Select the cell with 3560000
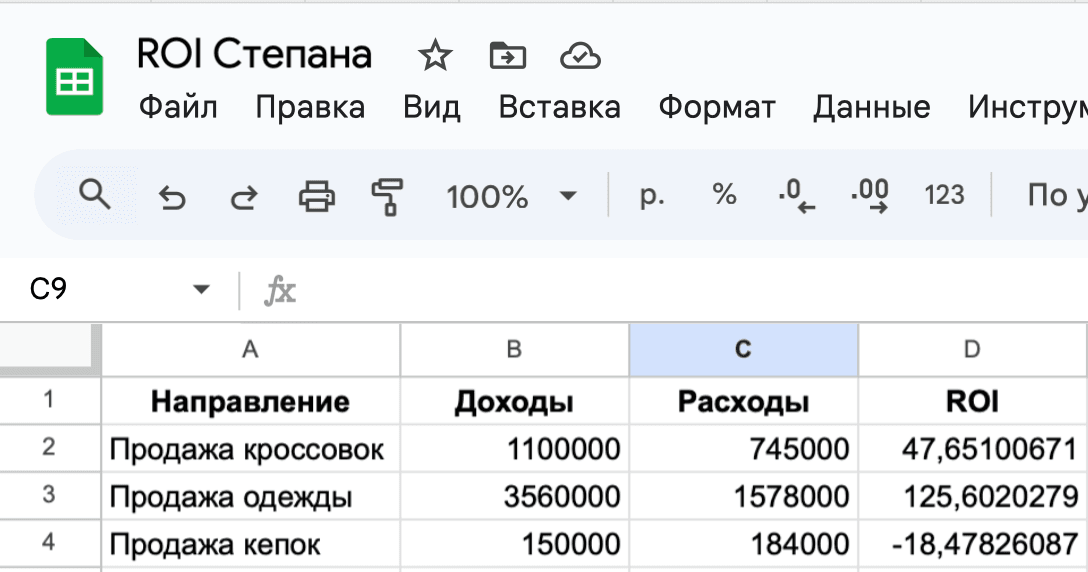The image size is (1088, 572). (514, 496)
